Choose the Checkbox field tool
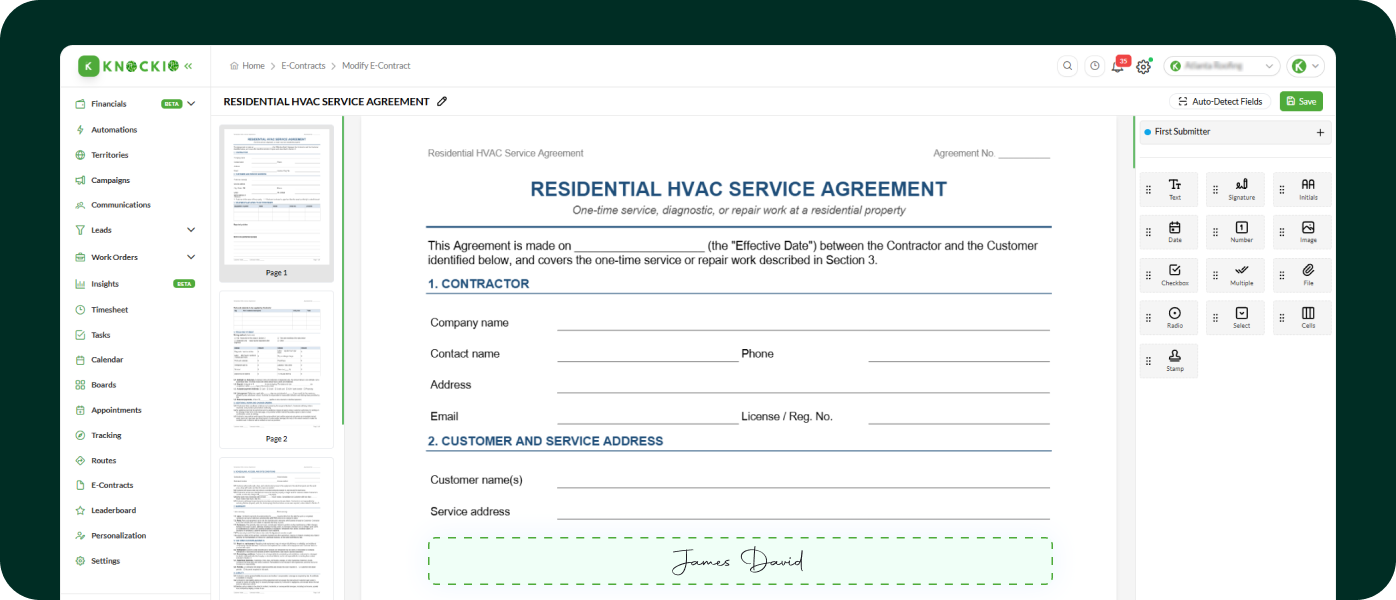Viewport: 1396px width, 600px height. pyautogui.click(x=1169, y=275)
